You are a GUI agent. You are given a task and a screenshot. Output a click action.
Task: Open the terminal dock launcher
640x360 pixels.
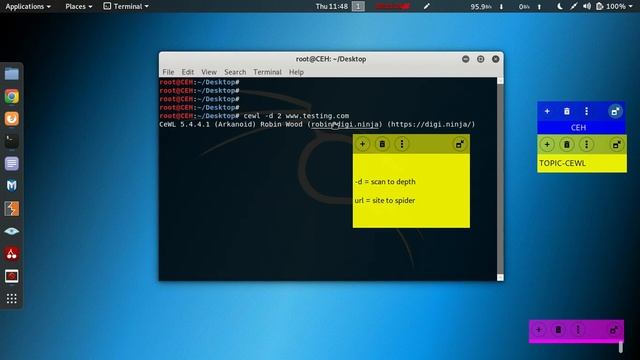[x=11, y=141]
